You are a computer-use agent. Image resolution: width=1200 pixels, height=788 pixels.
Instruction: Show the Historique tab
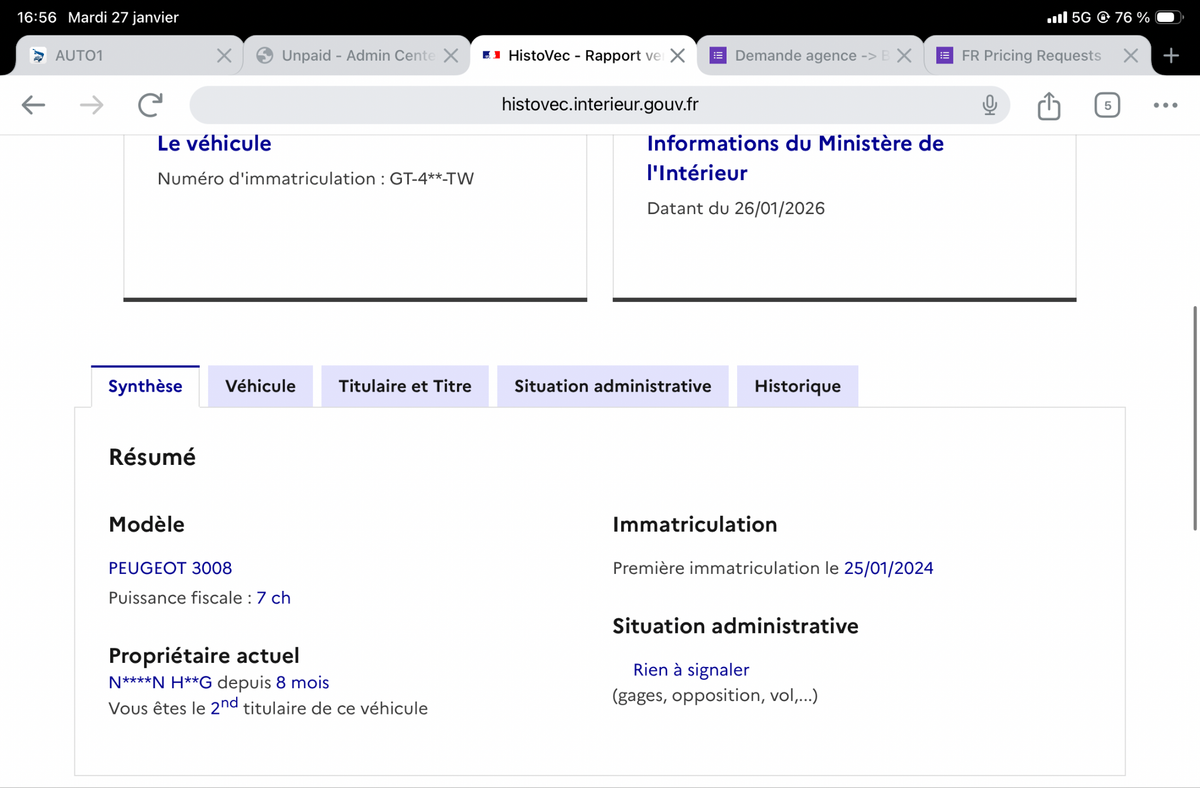coord(797,386)
